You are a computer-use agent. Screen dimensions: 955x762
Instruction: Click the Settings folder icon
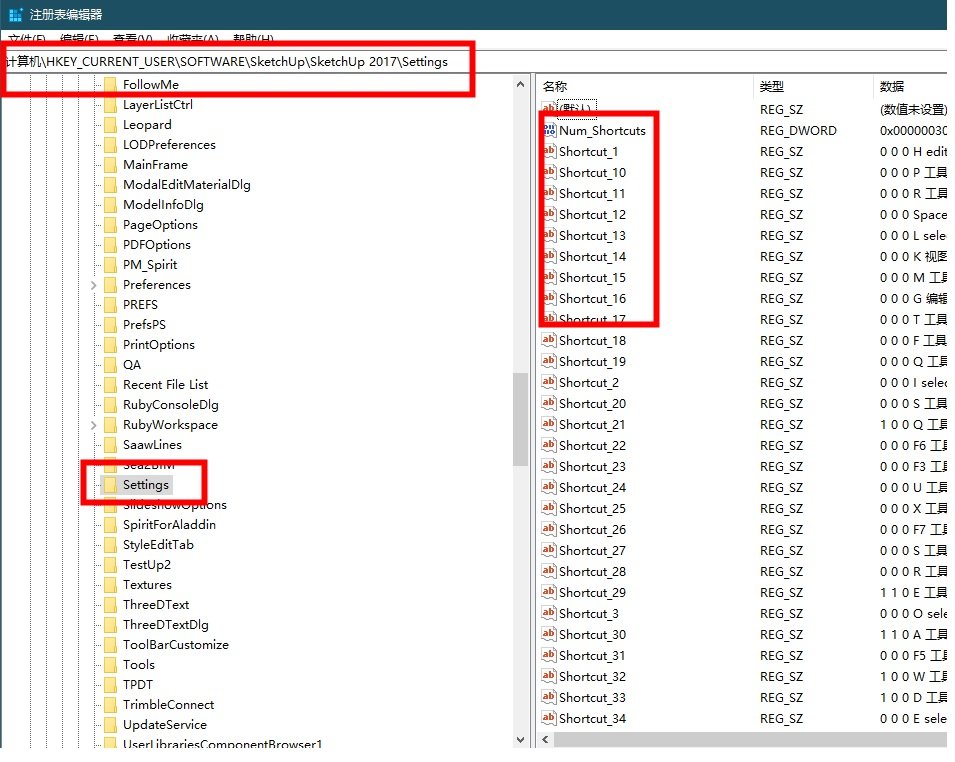(x=110, y=485)
